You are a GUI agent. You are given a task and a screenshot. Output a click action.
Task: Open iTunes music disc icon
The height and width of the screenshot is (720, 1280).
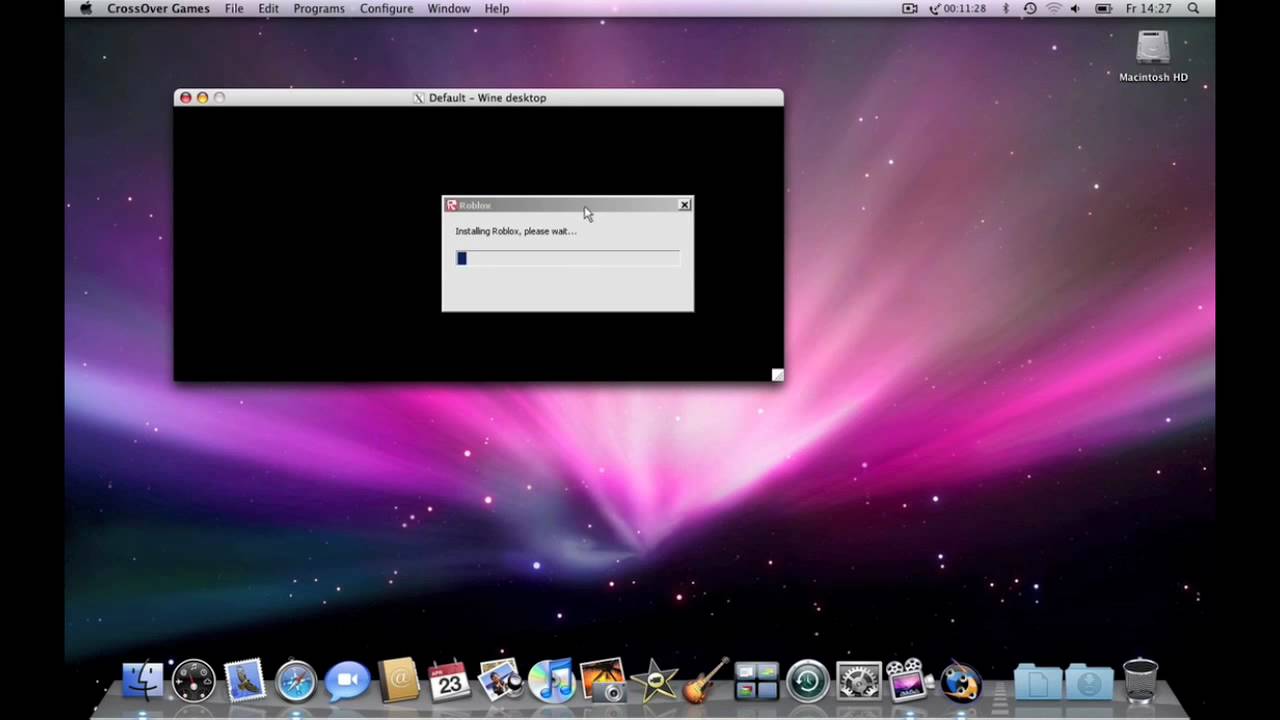[x=551, y=681]
